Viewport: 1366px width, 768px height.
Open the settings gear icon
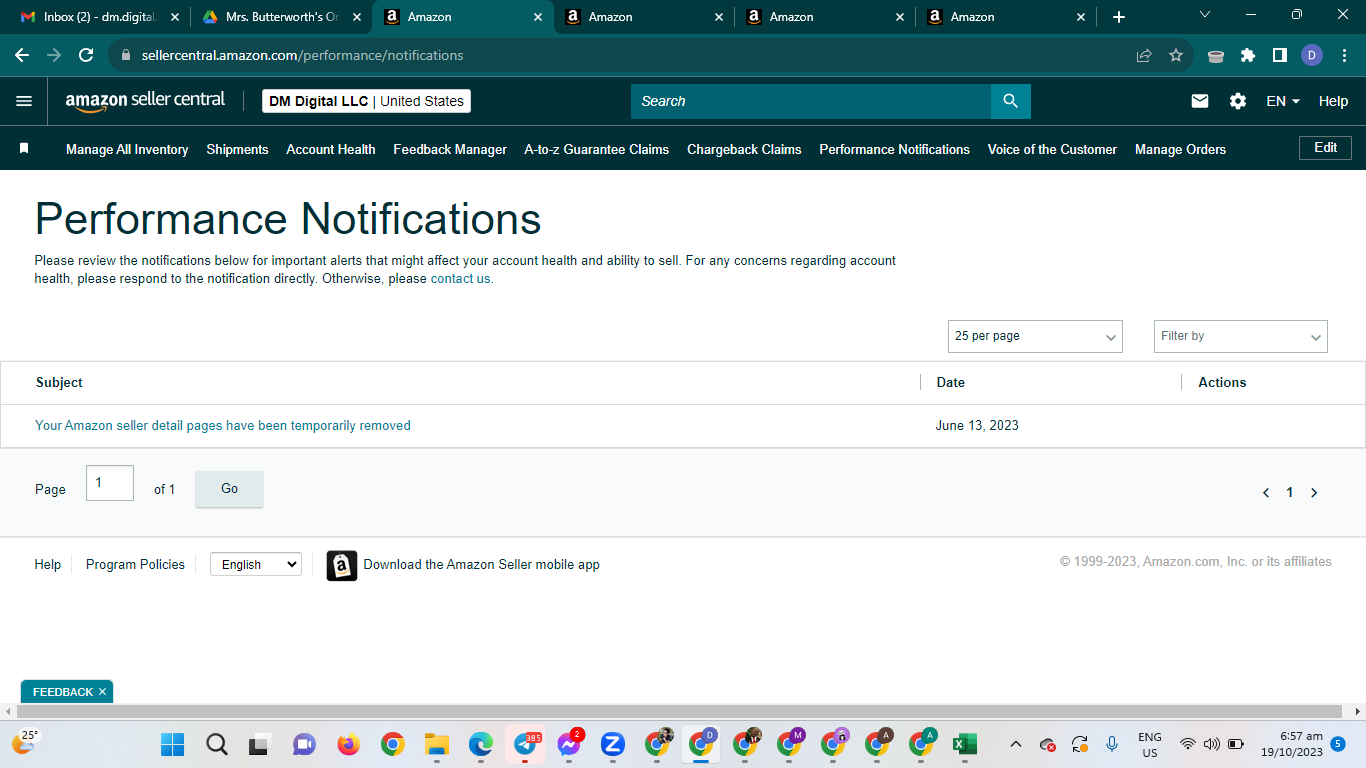1238,101
